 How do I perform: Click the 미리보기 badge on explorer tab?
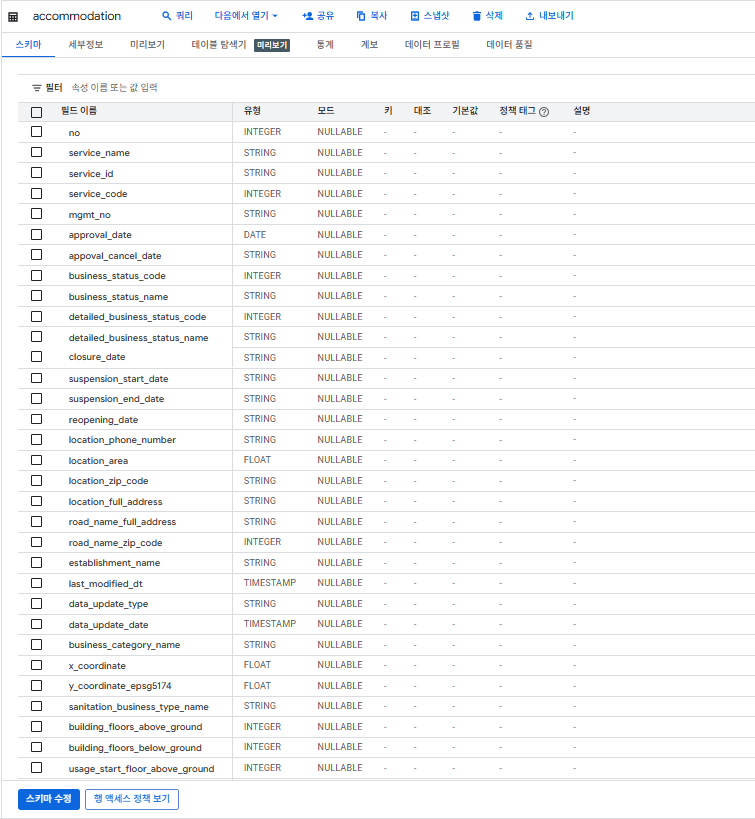[272, 45]
